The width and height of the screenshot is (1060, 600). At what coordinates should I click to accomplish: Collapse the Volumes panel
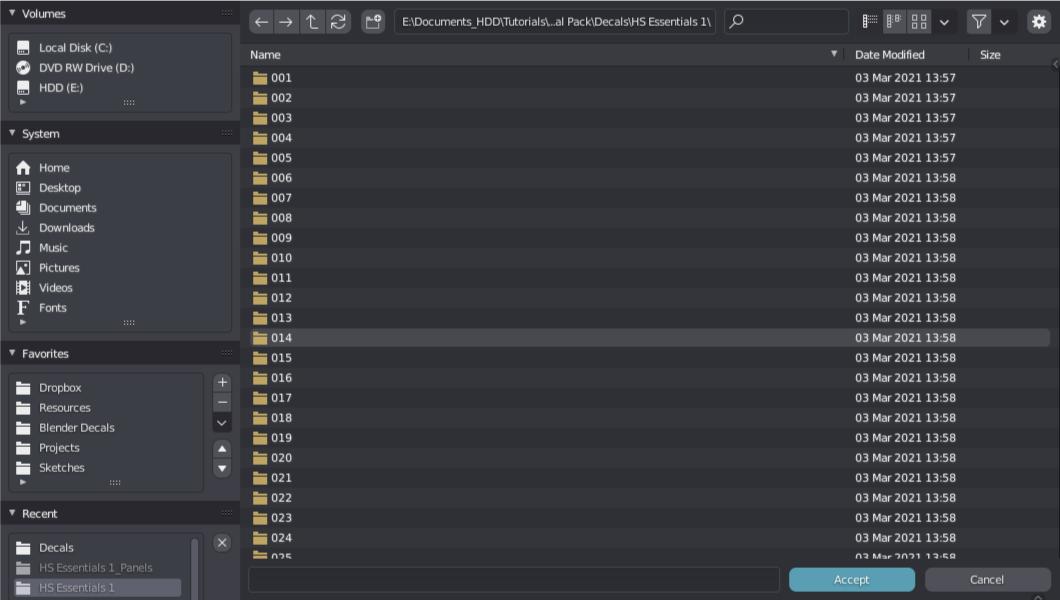pos(12,13)
